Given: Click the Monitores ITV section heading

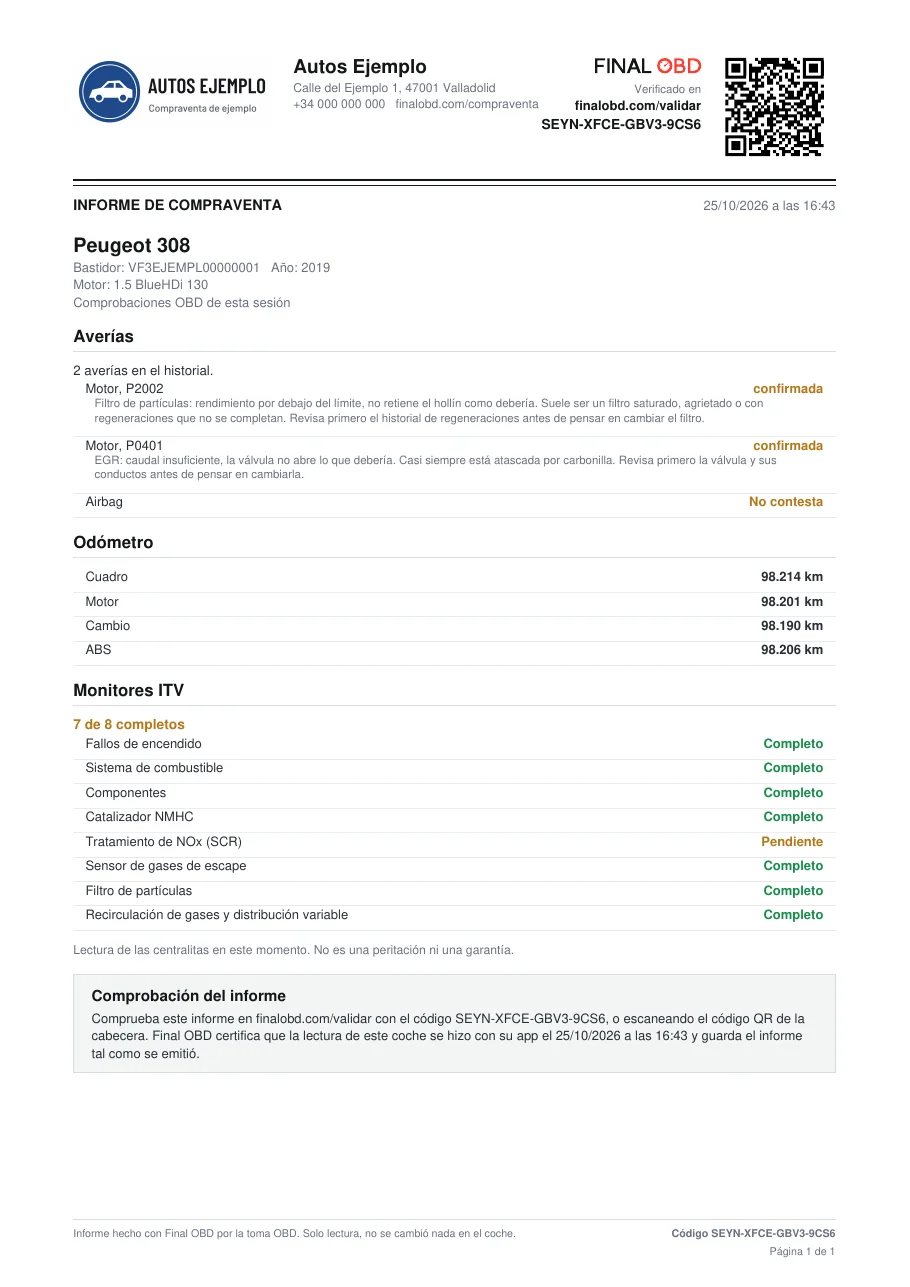Looking at the screenshot, I should click(129, 691).
